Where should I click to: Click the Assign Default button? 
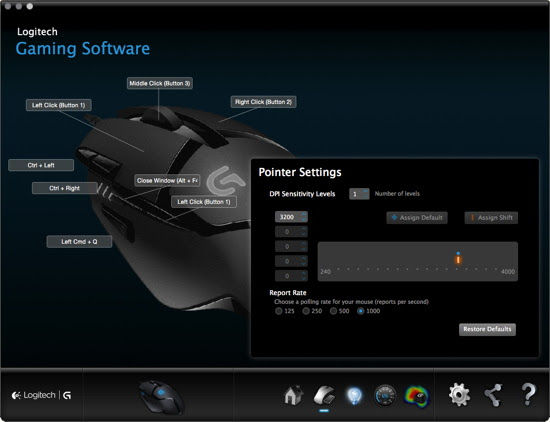[x=417, y=217]
